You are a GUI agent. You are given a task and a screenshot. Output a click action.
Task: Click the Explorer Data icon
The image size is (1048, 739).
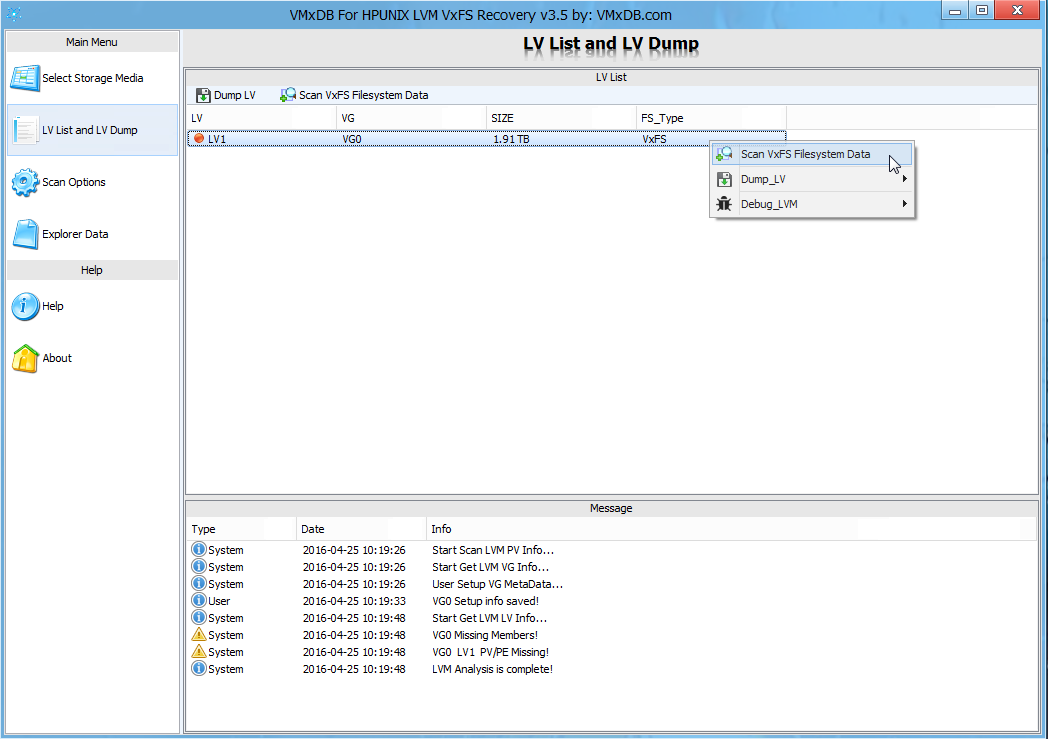coord(25,234)
